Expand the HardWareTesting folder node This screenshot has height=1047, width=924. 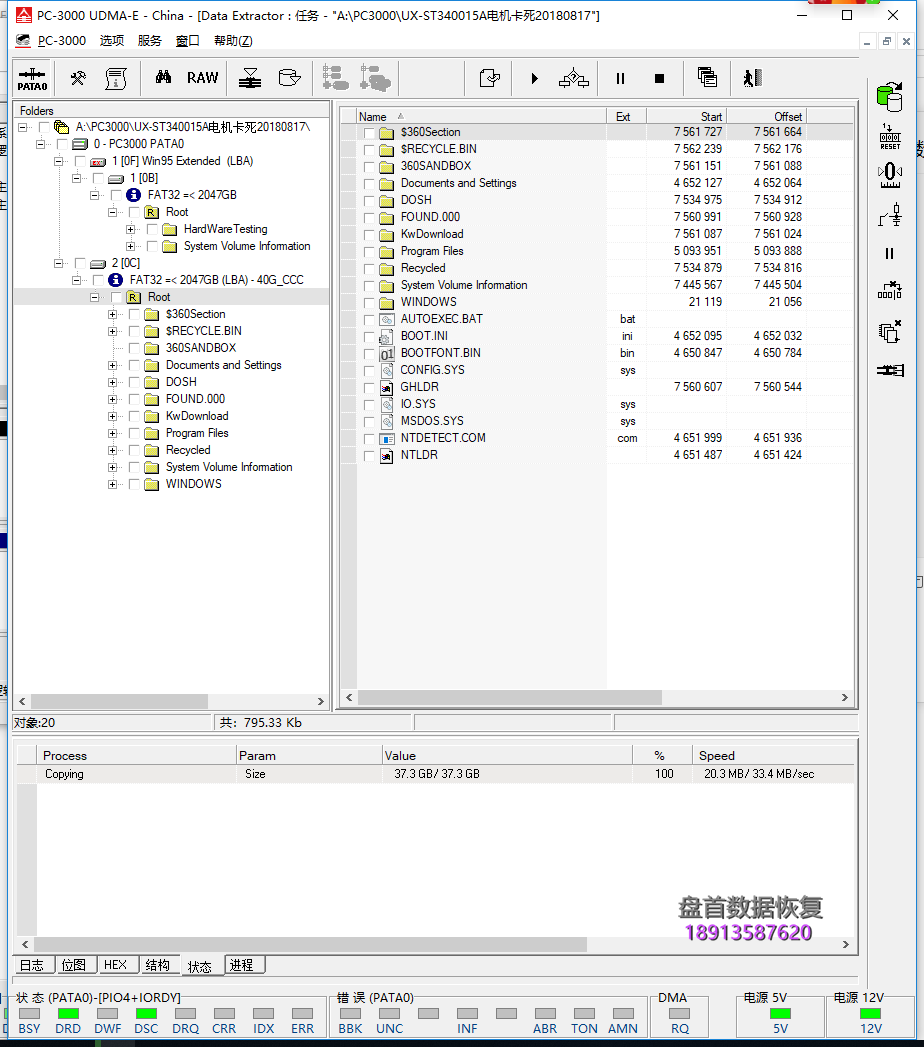point(131,229)
